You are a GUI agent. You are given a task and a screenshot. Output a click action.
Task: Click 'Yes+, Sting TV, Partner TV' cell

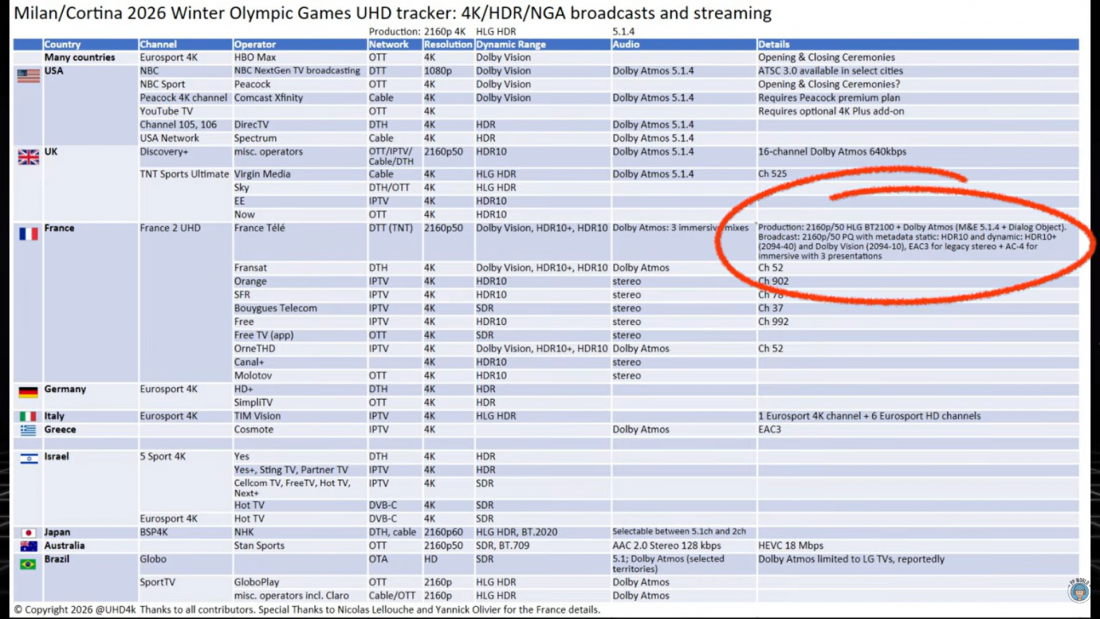[x=291, y=470]
